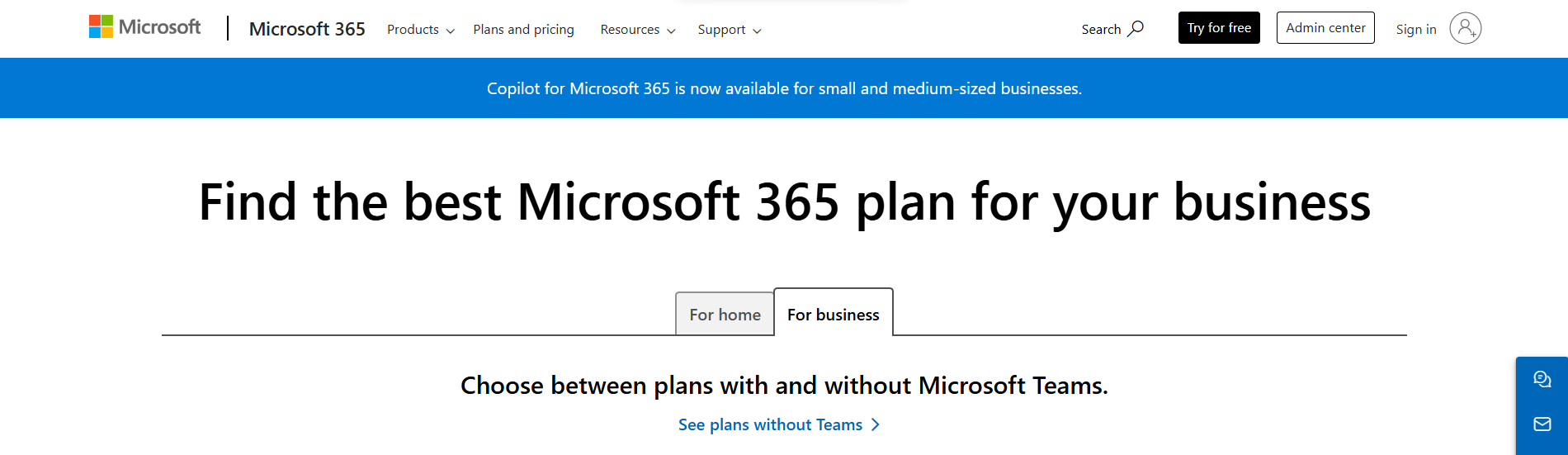
Task: Click the account avatar icon
Action: 1465,28
